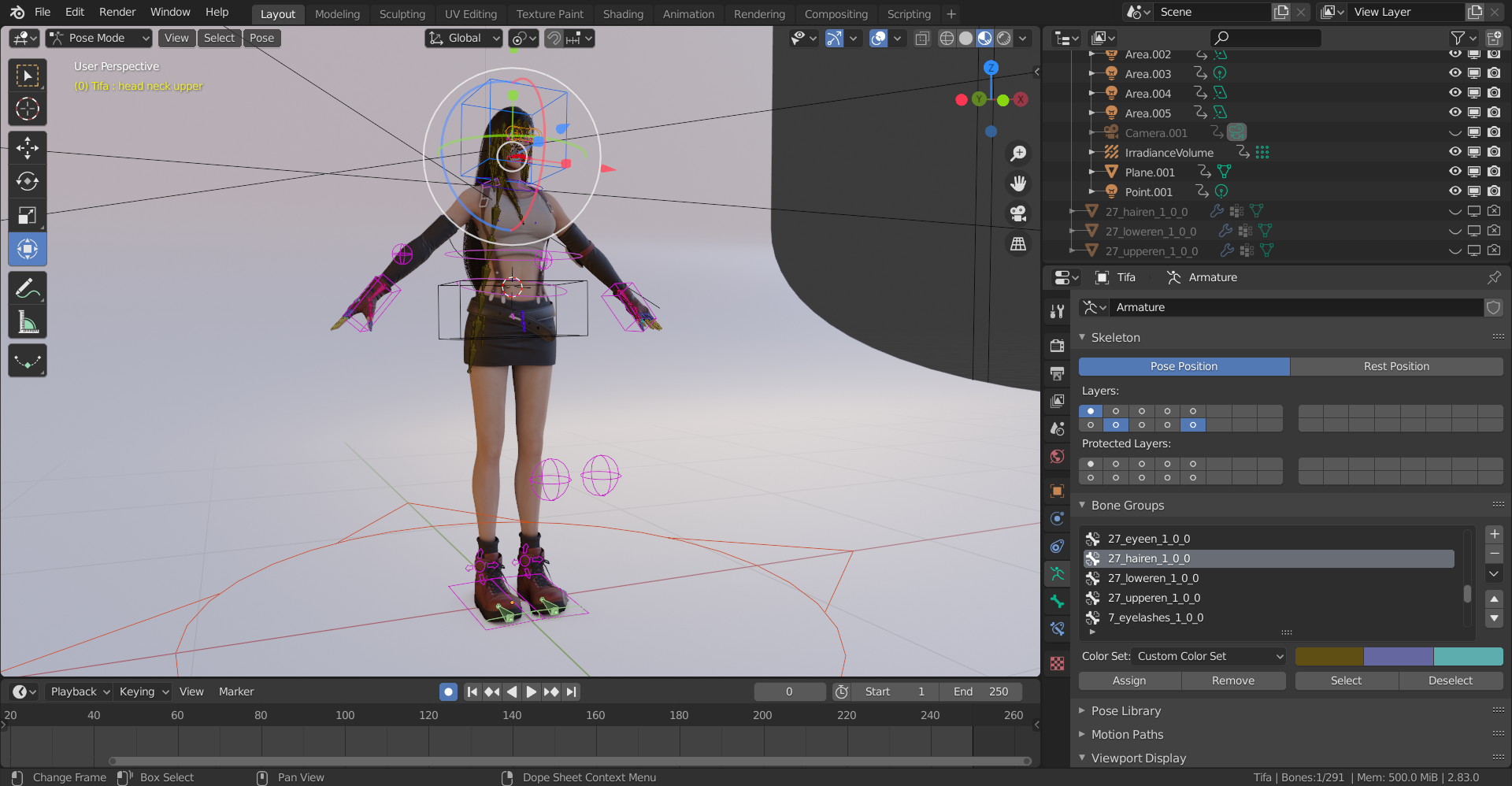Open Custom Color Set dropdown
Viewport: 1512px width, 786px height.
(1209, 656)
